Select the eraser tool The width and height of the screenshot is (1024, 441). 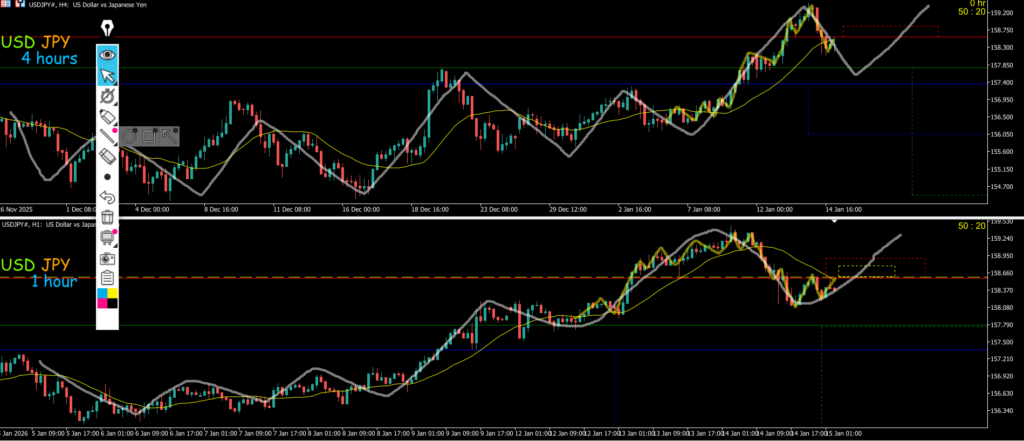pyautogui.click(x=108, y=157)
